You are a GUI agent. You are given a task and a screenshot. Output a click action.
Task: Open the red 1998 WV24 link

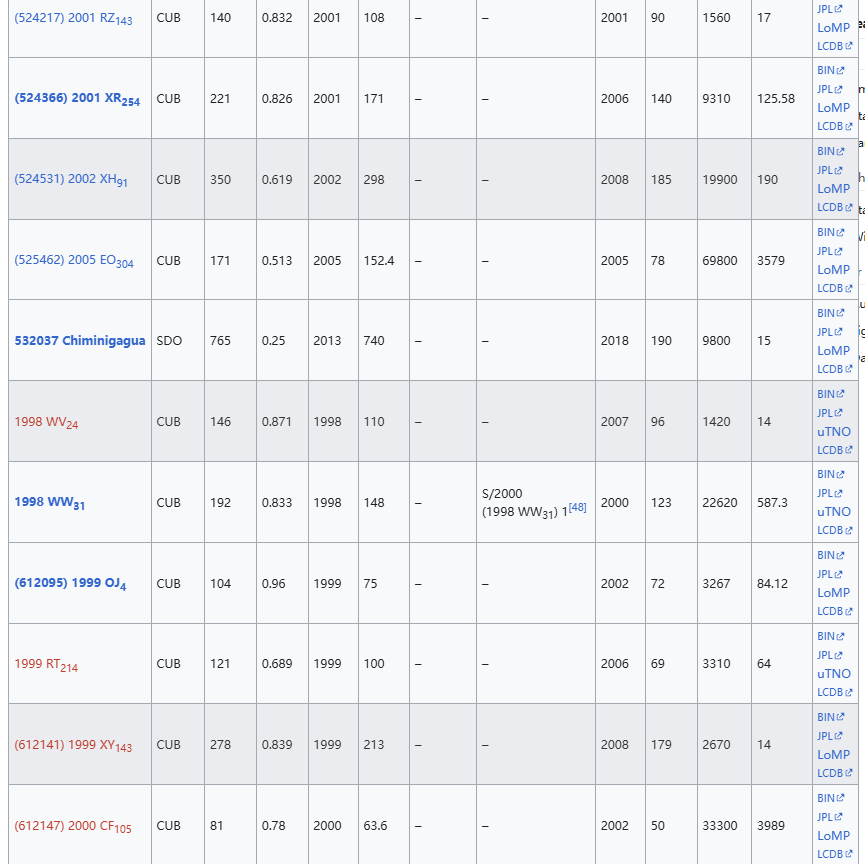[46, 422]
